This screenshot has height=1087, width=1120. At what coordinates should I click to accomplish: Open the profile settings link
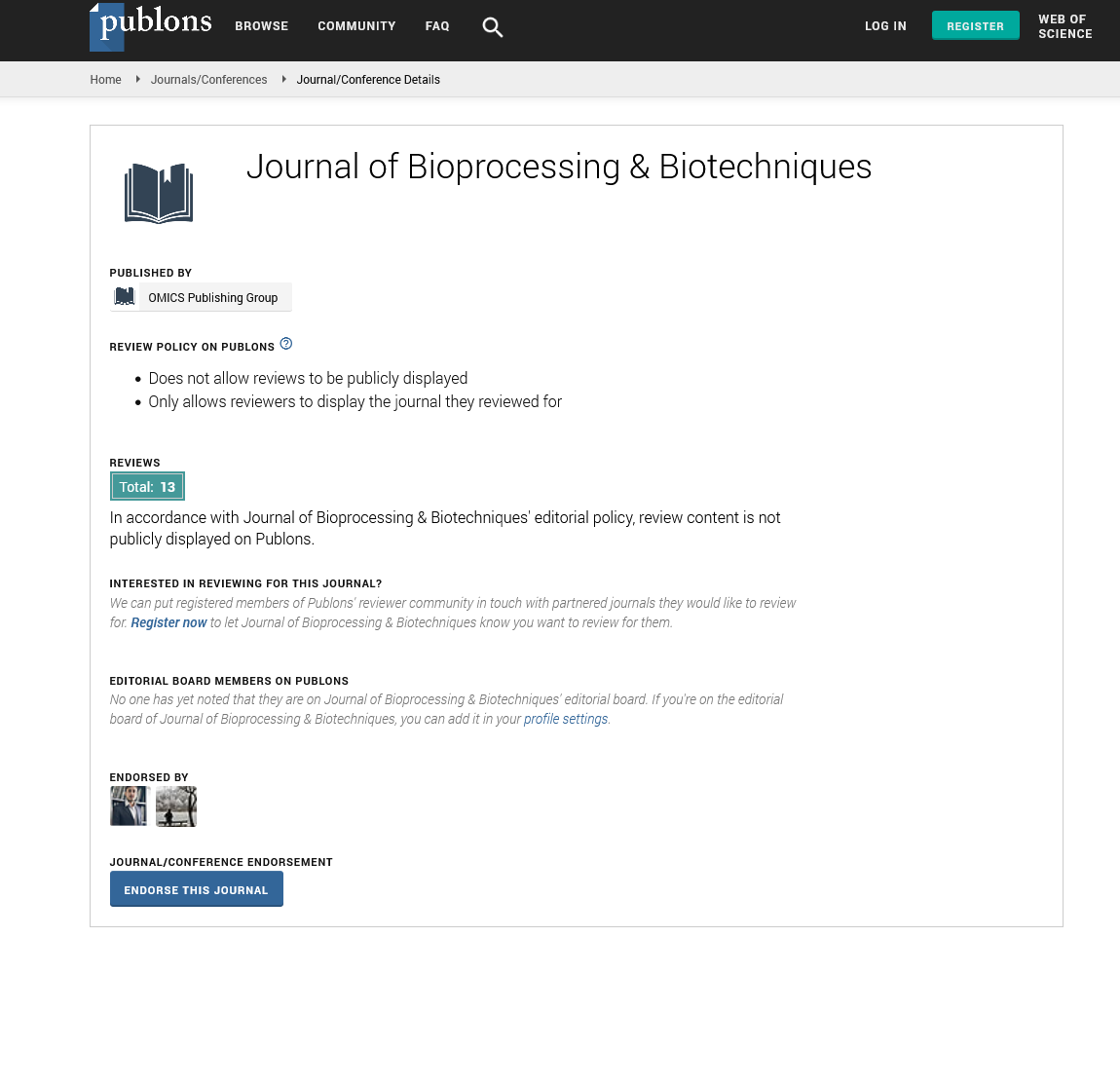566,719
